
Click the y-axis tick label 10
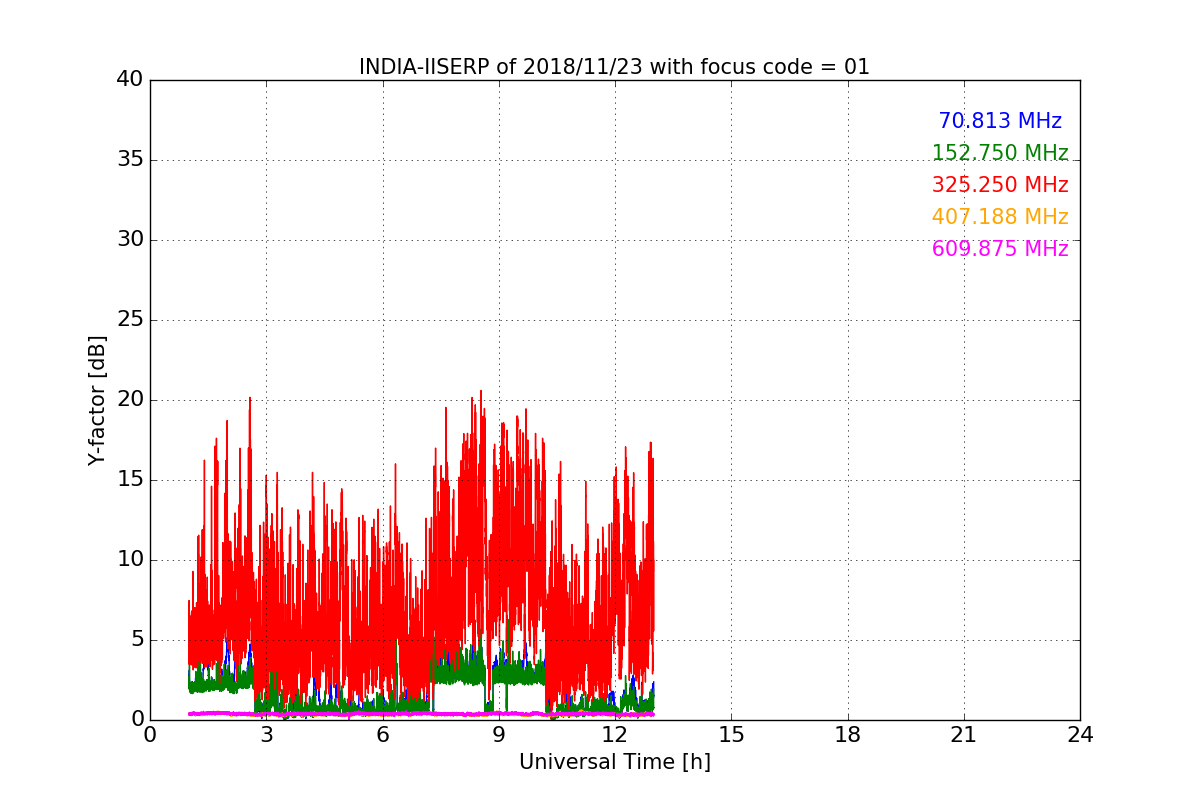pos(130,560)
